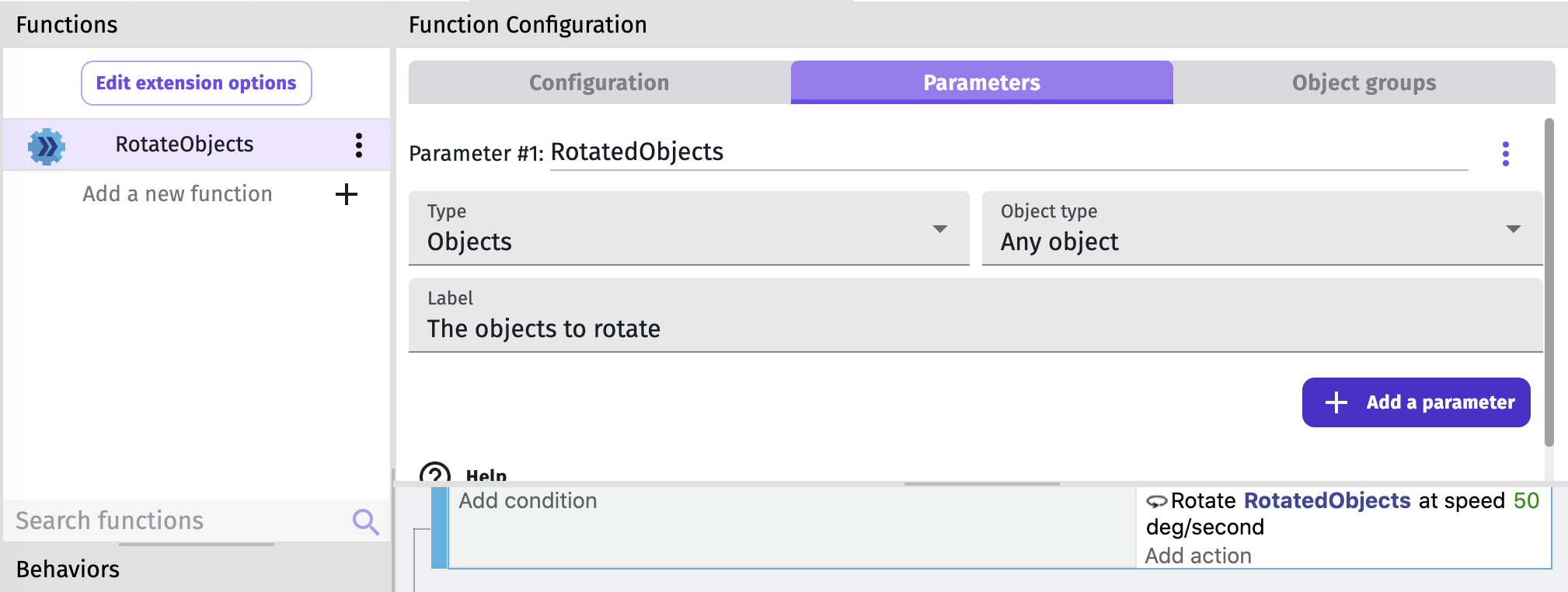Click Edit extension options button

pos(197,83)
